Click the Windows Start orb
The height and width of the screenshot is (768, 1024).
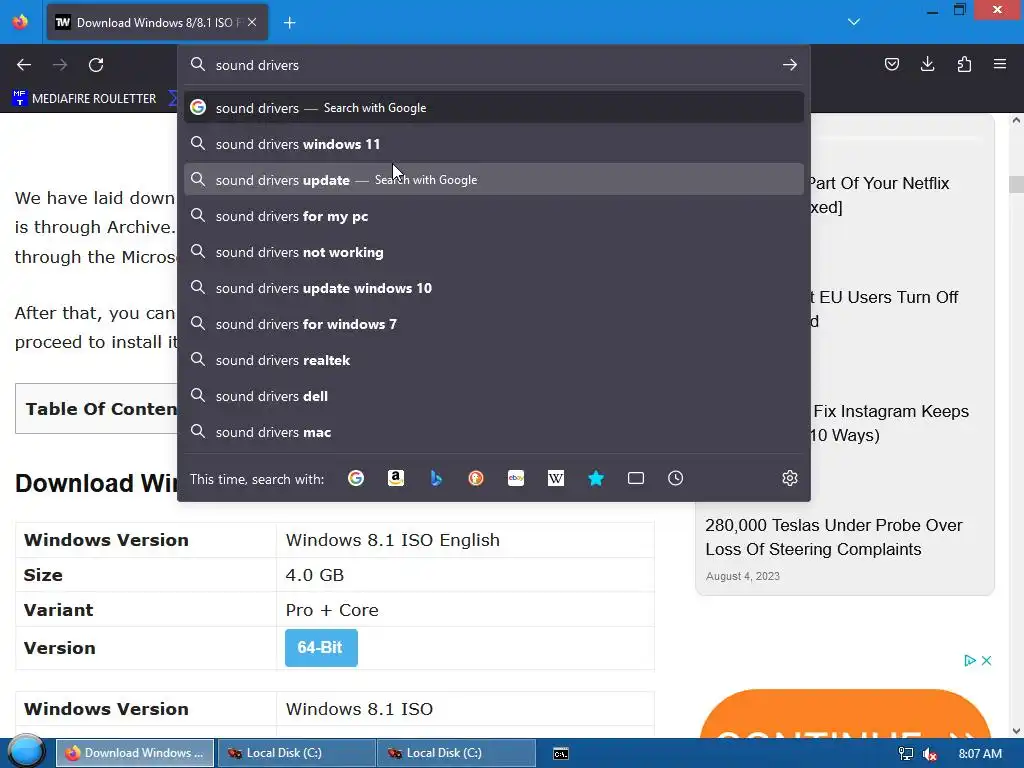coord(26,752)
